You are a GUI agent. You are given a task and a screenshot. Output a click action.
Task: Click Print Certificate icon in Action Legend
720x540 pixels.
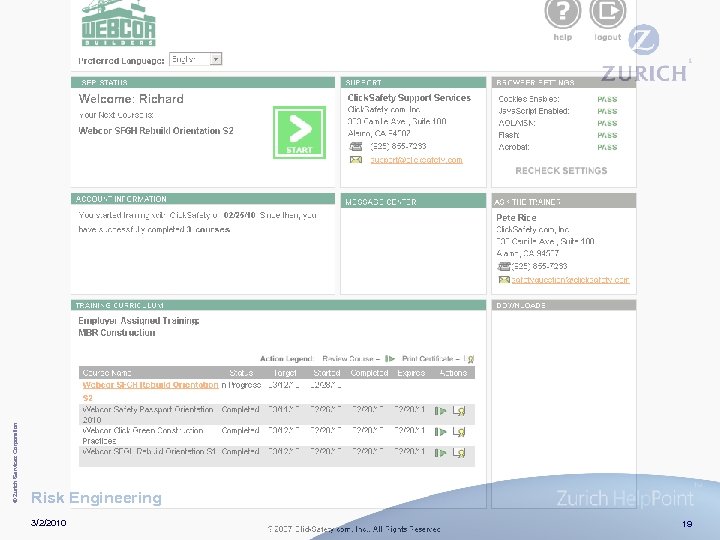click(469, 359)
